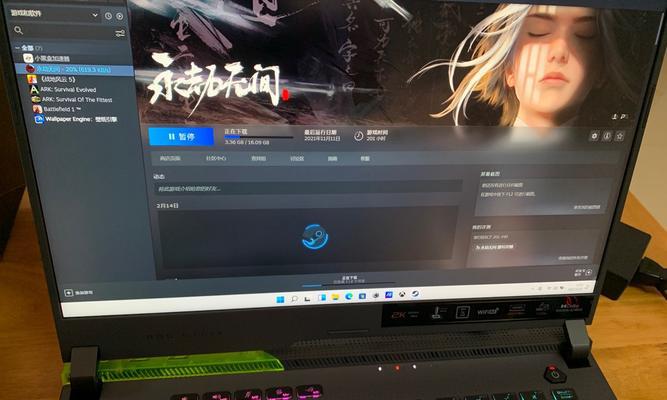Viewport: 667px width, 400px height.
Task: Open the game info icon
Action: [607, 136]
